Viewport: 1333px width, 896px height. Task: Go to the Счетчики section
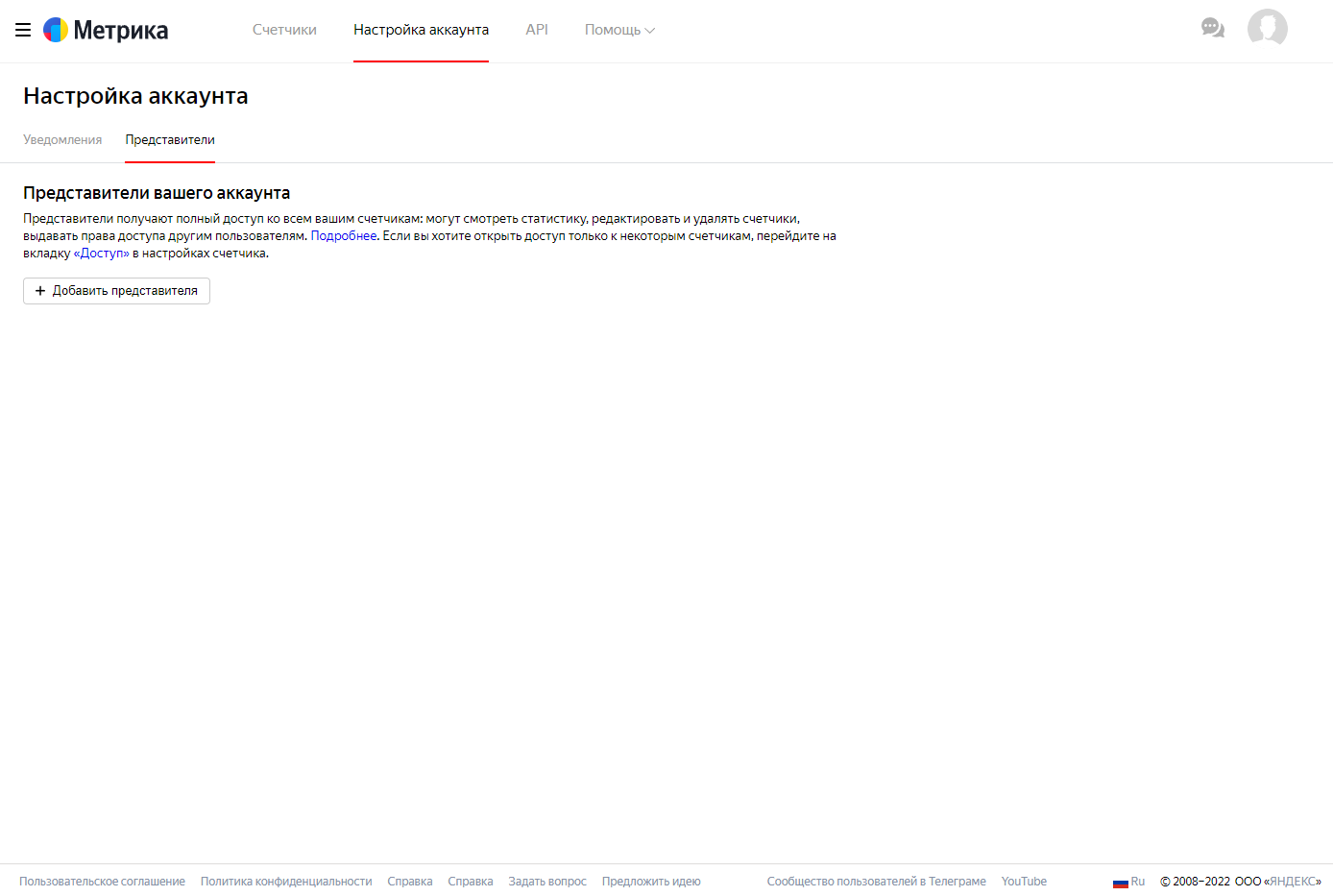point(284,30)
